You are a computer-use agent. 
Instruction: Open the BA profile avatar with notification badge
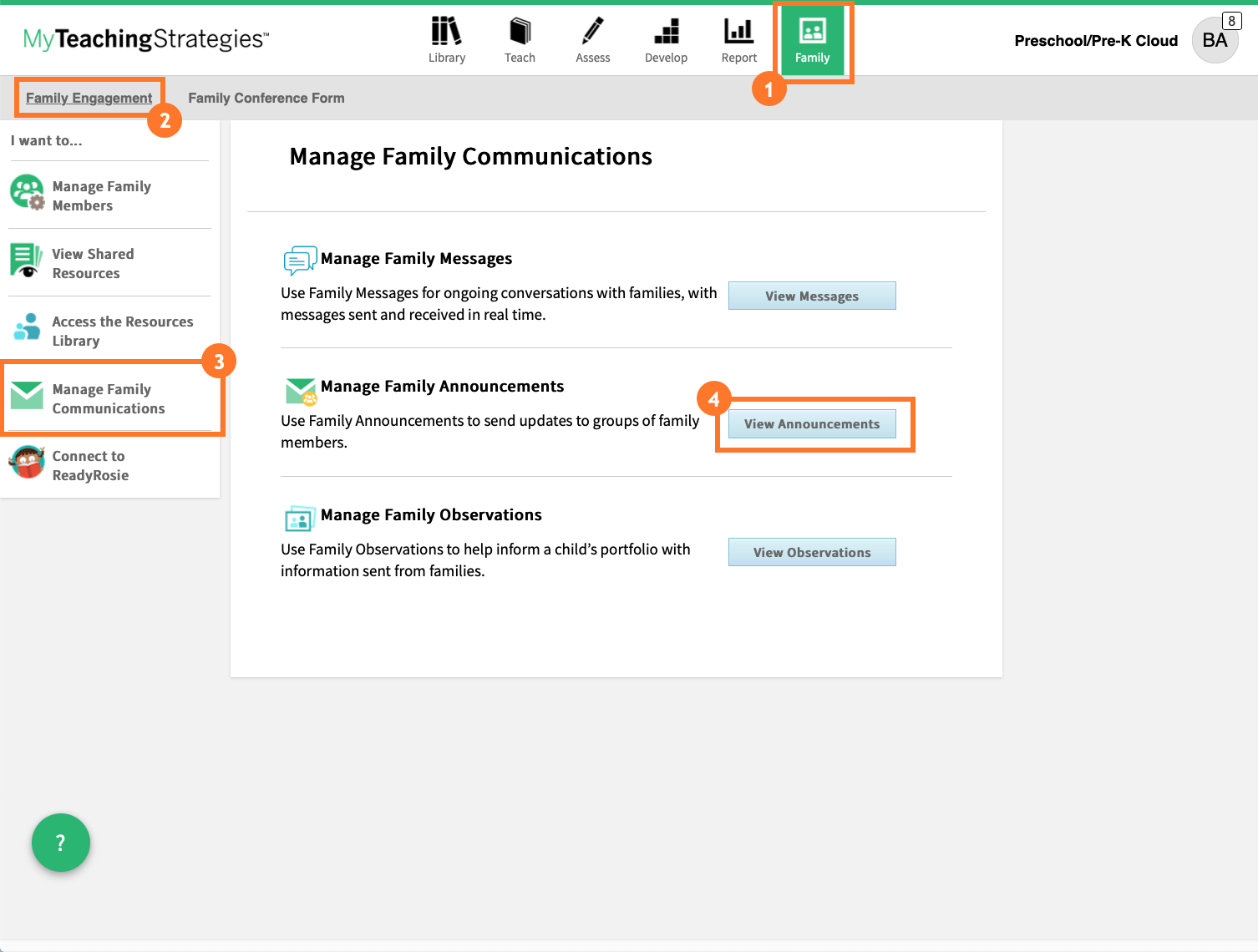pos(1215,40)
